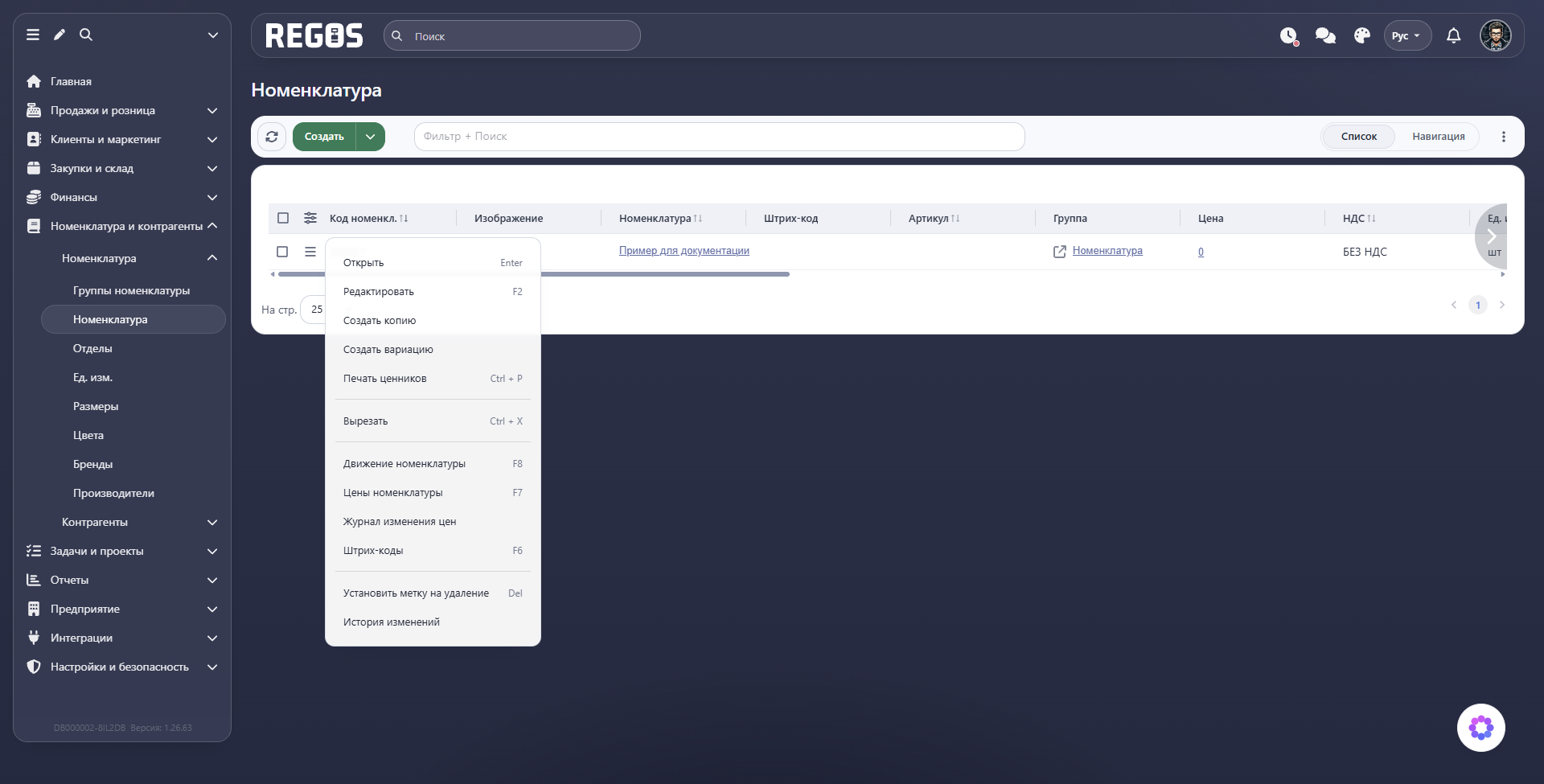
Task: Click the purple flower assistant button
Action: [1481, 728]
